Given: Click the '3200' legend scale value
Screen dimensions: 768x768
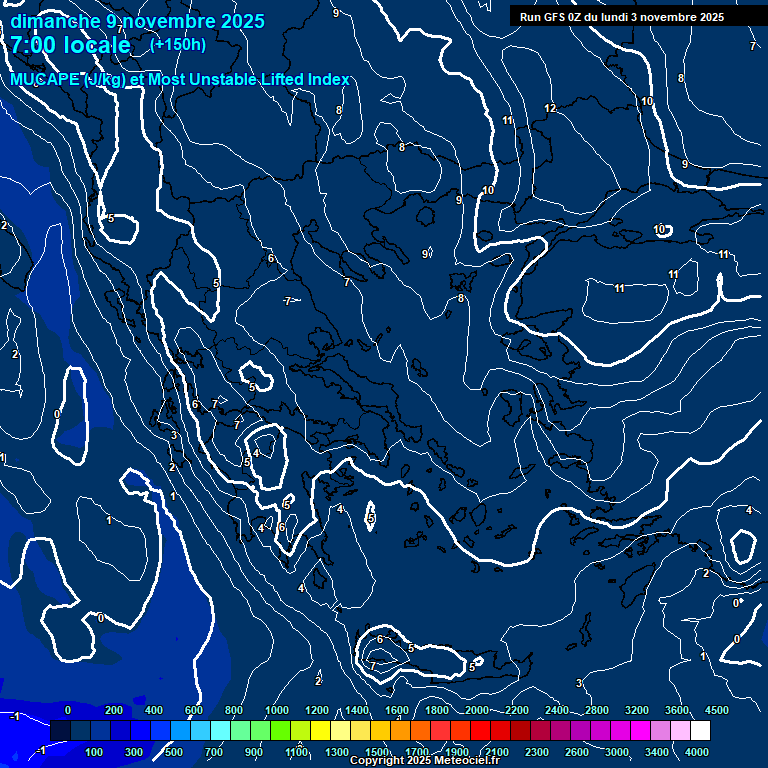Looking at the screenshot, I should tap(637, 710).
